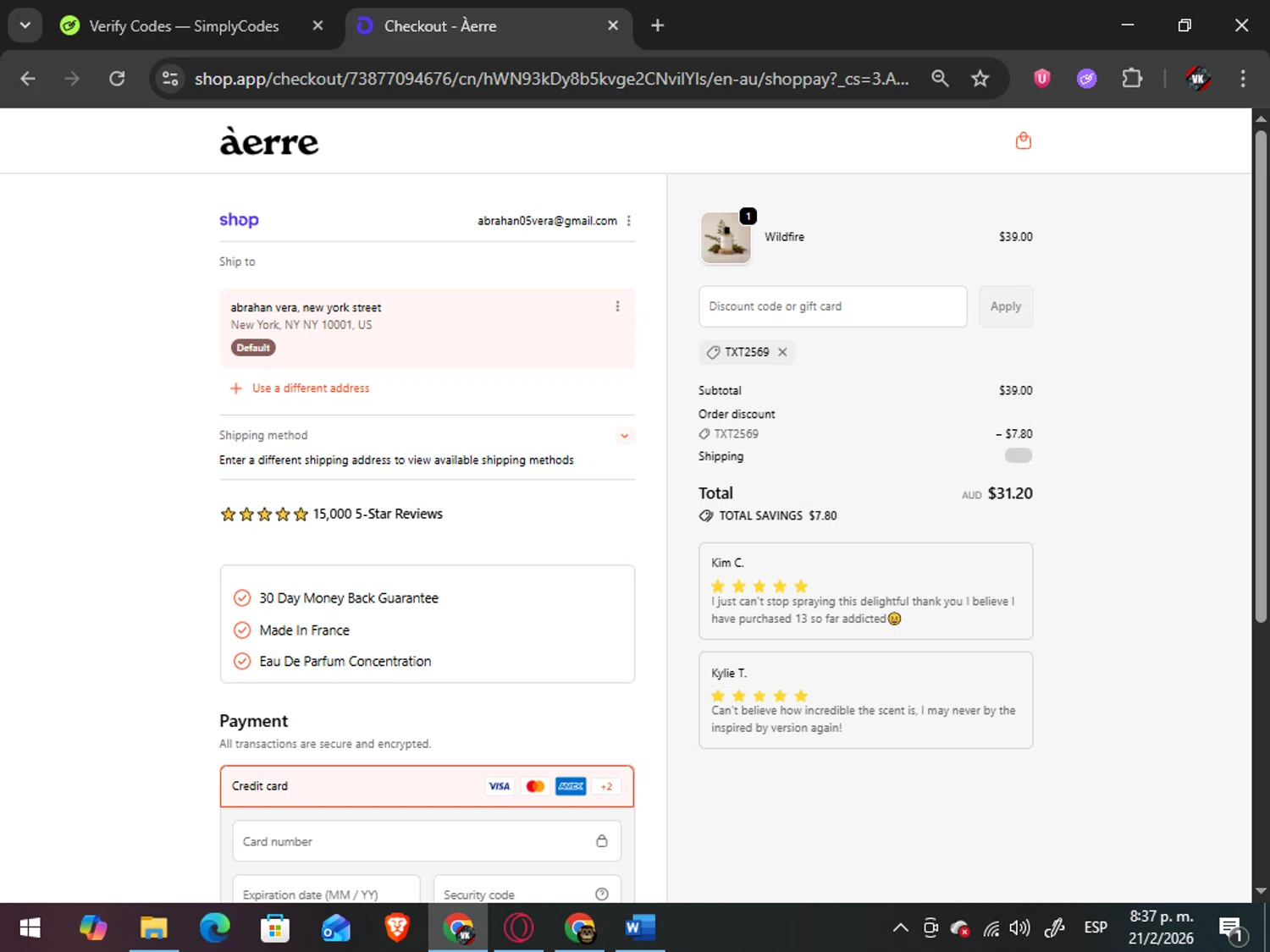
Task: Open the red shield extension icon
Action: pos(1042,79)
